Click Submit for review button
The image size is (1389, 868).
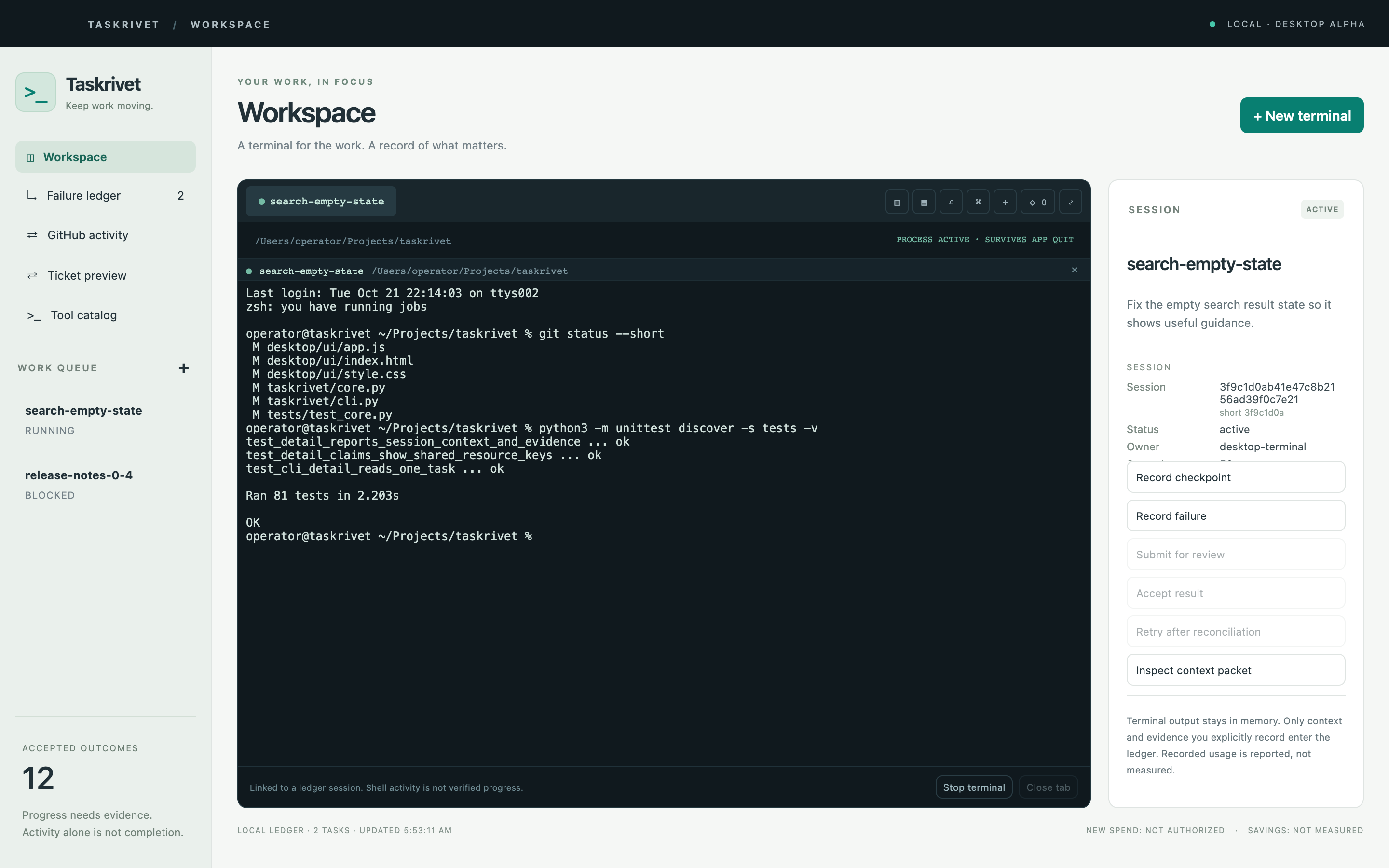click(1236, 554)
